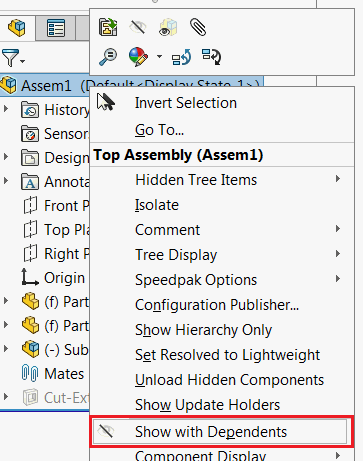Select the Sensors folder
The image size is (363, 461).
pos(54,134)
